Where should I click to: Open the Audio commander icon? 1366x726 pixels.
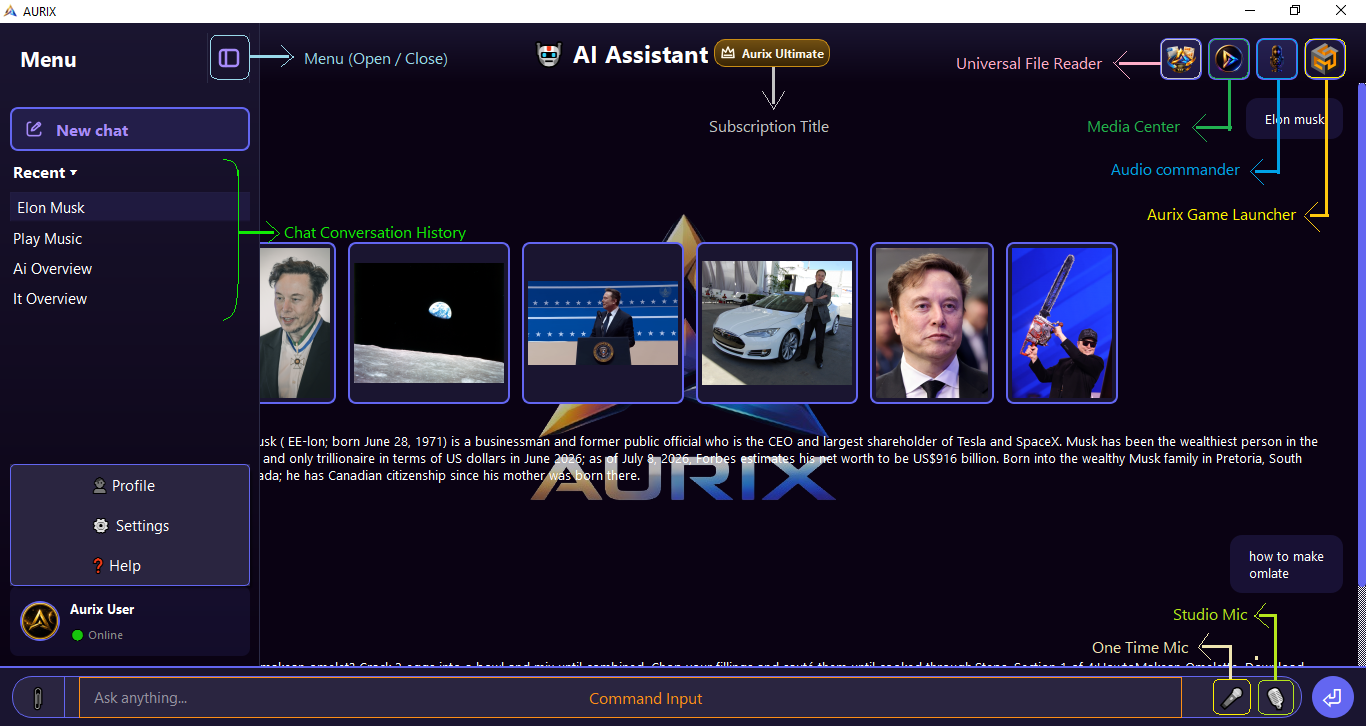pyautogui.click(x=1277, y=59)
